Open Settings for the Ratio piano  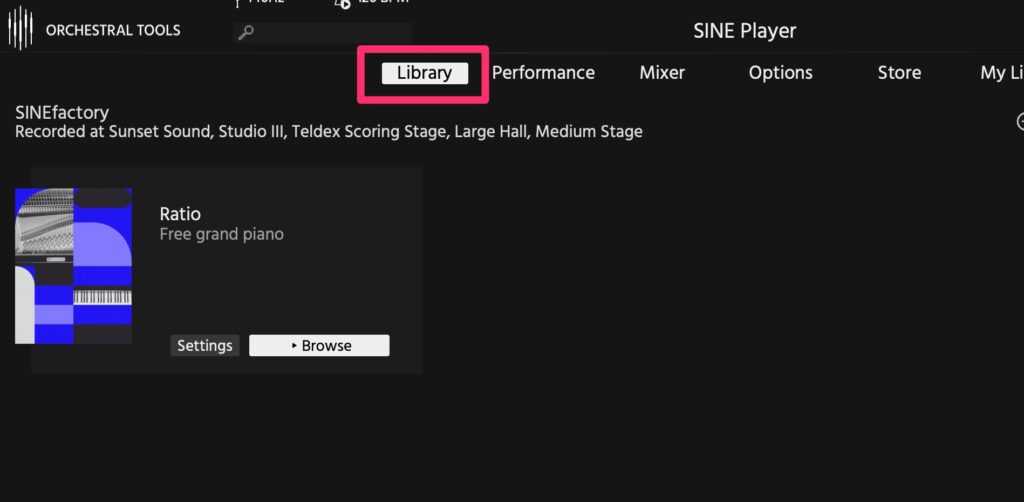point(204,346)
